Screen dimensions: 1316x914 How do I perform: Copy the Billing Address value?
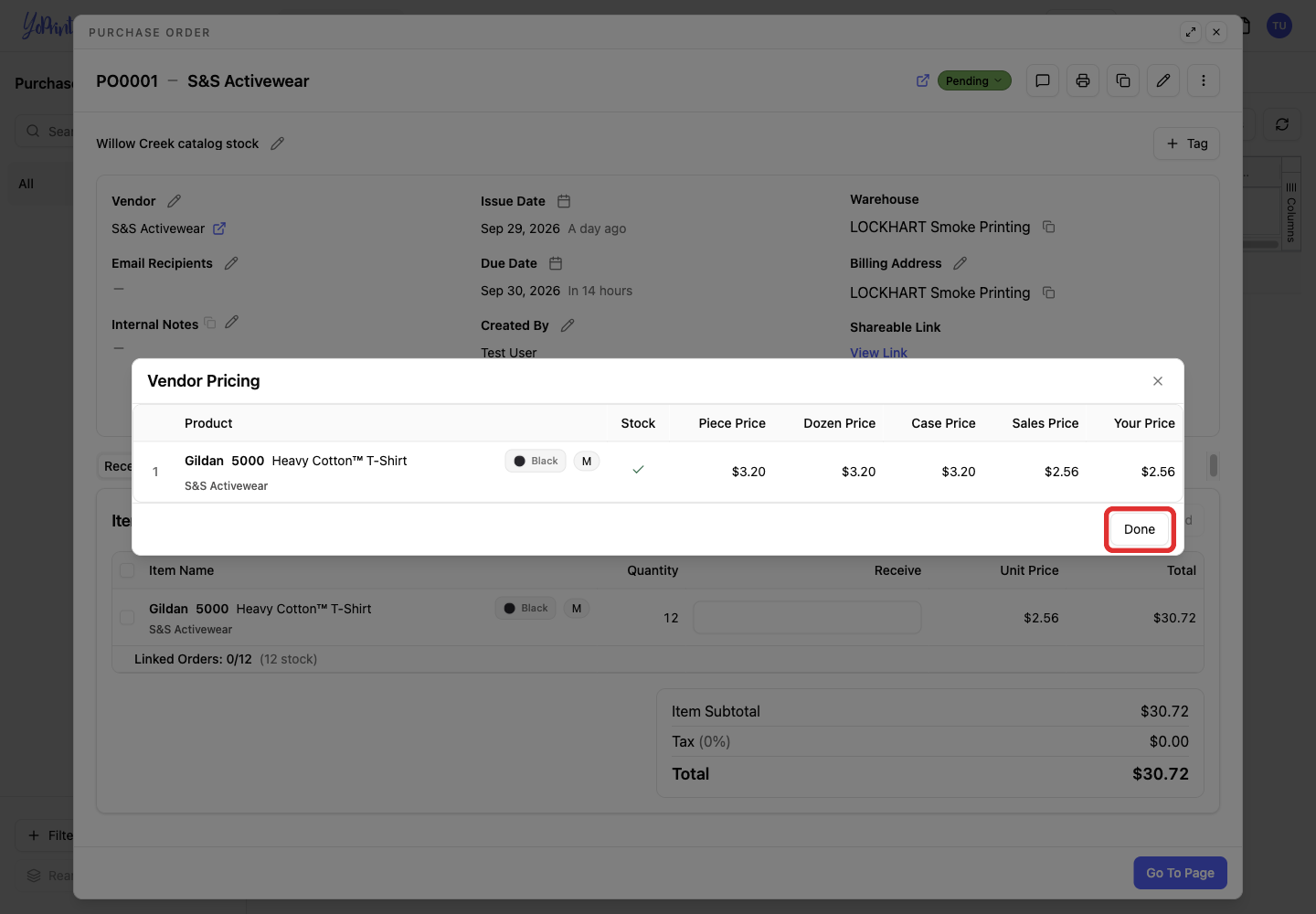1049,292
